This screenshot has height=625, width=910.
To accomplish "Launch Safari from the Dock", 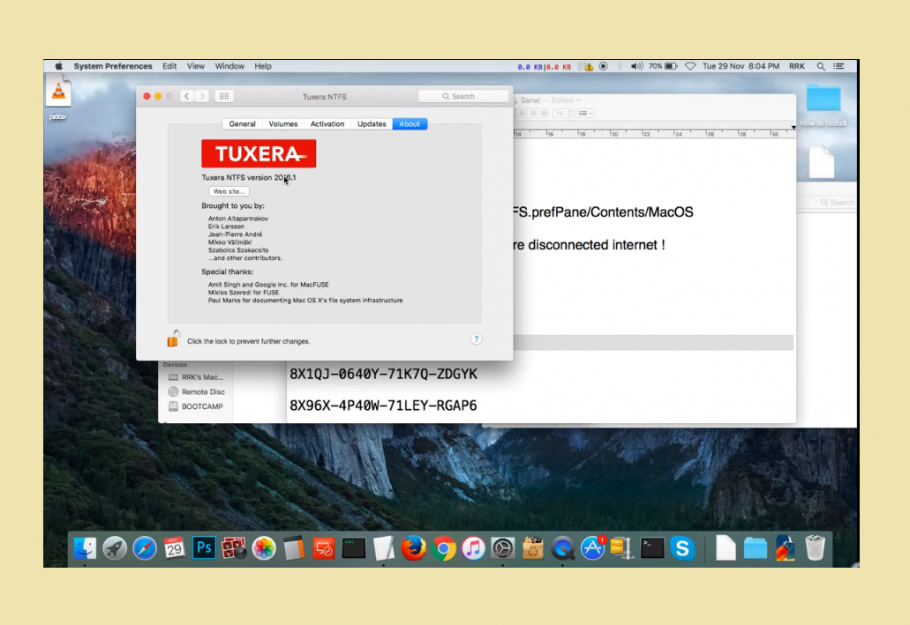I will [x=145, y=548].
